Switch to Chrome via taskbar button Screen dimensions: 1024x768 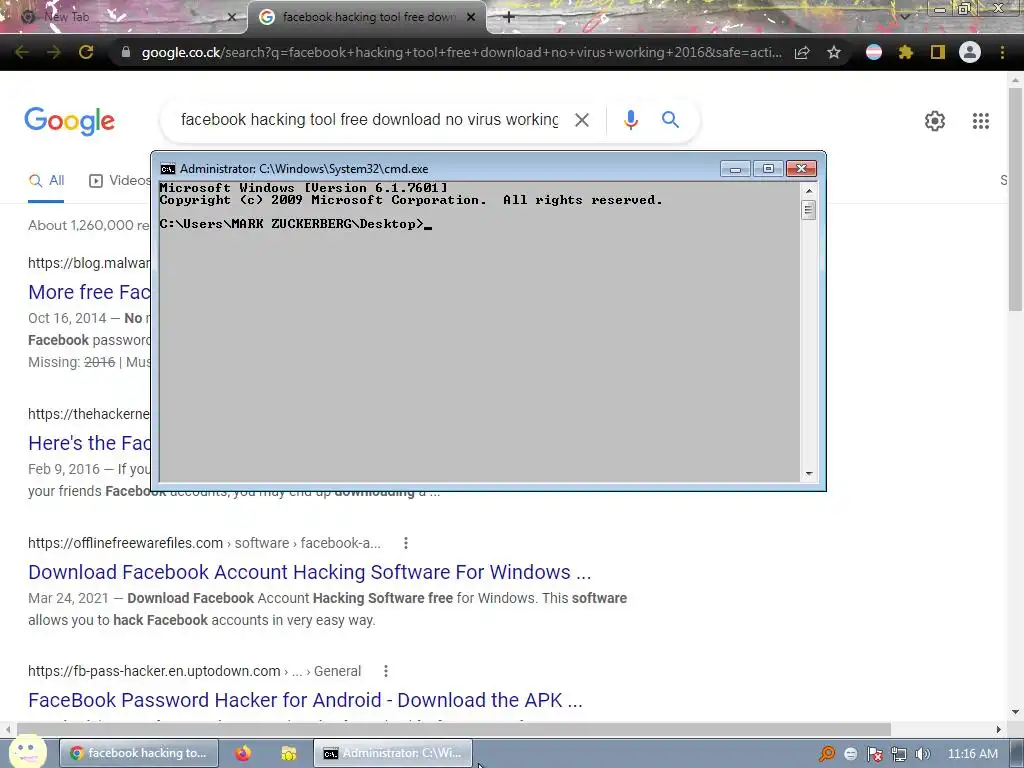point(138,753)
